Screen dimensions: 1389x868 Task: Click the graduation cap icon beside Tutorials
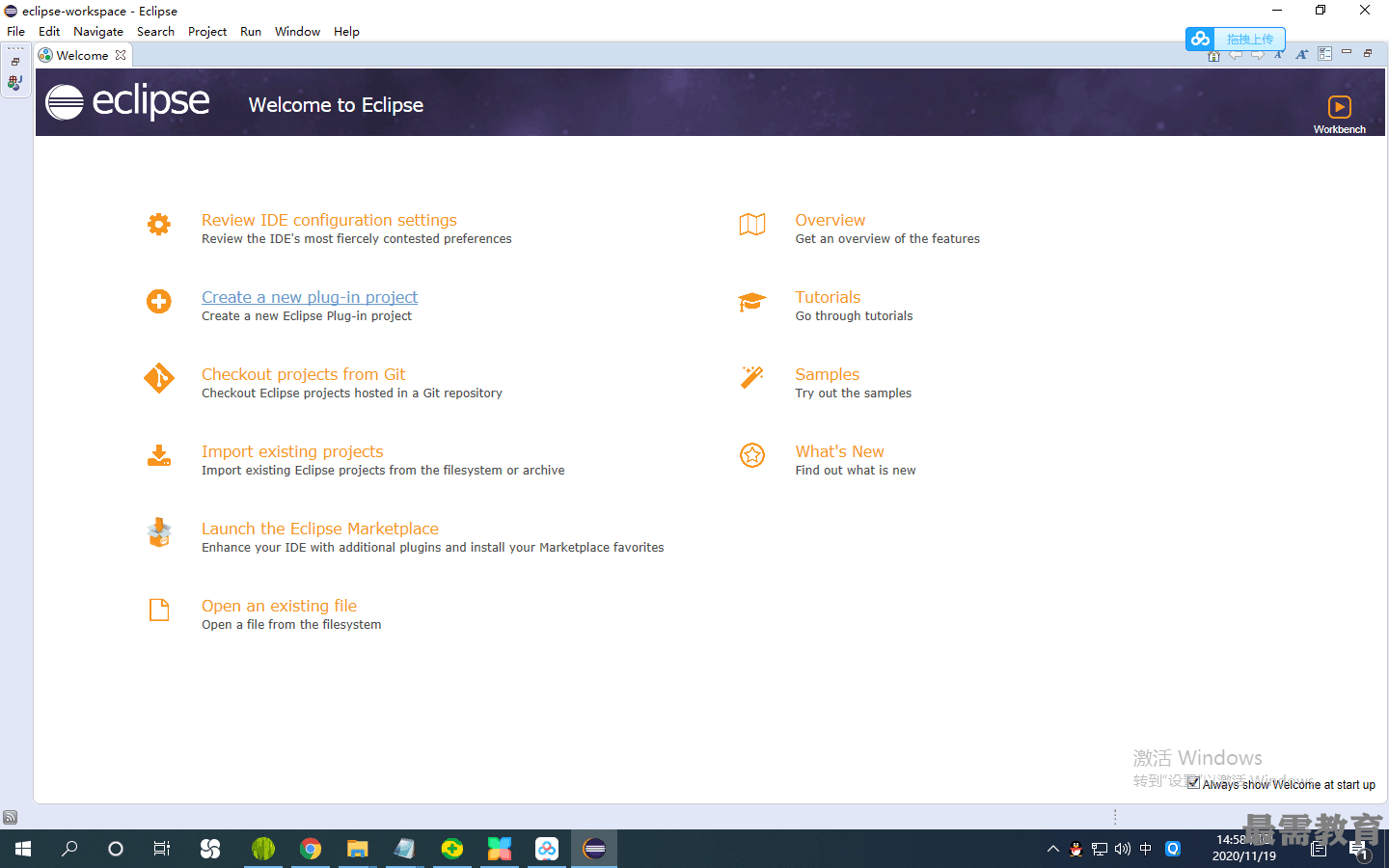752,302
